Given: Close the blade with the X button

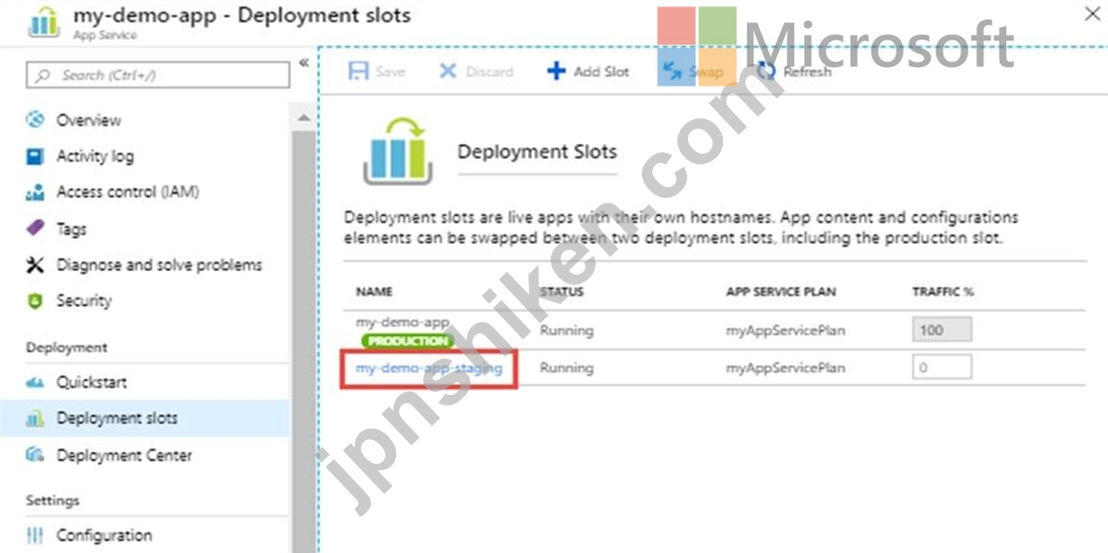Looking at the screenshot, I should pos(1092,14).
